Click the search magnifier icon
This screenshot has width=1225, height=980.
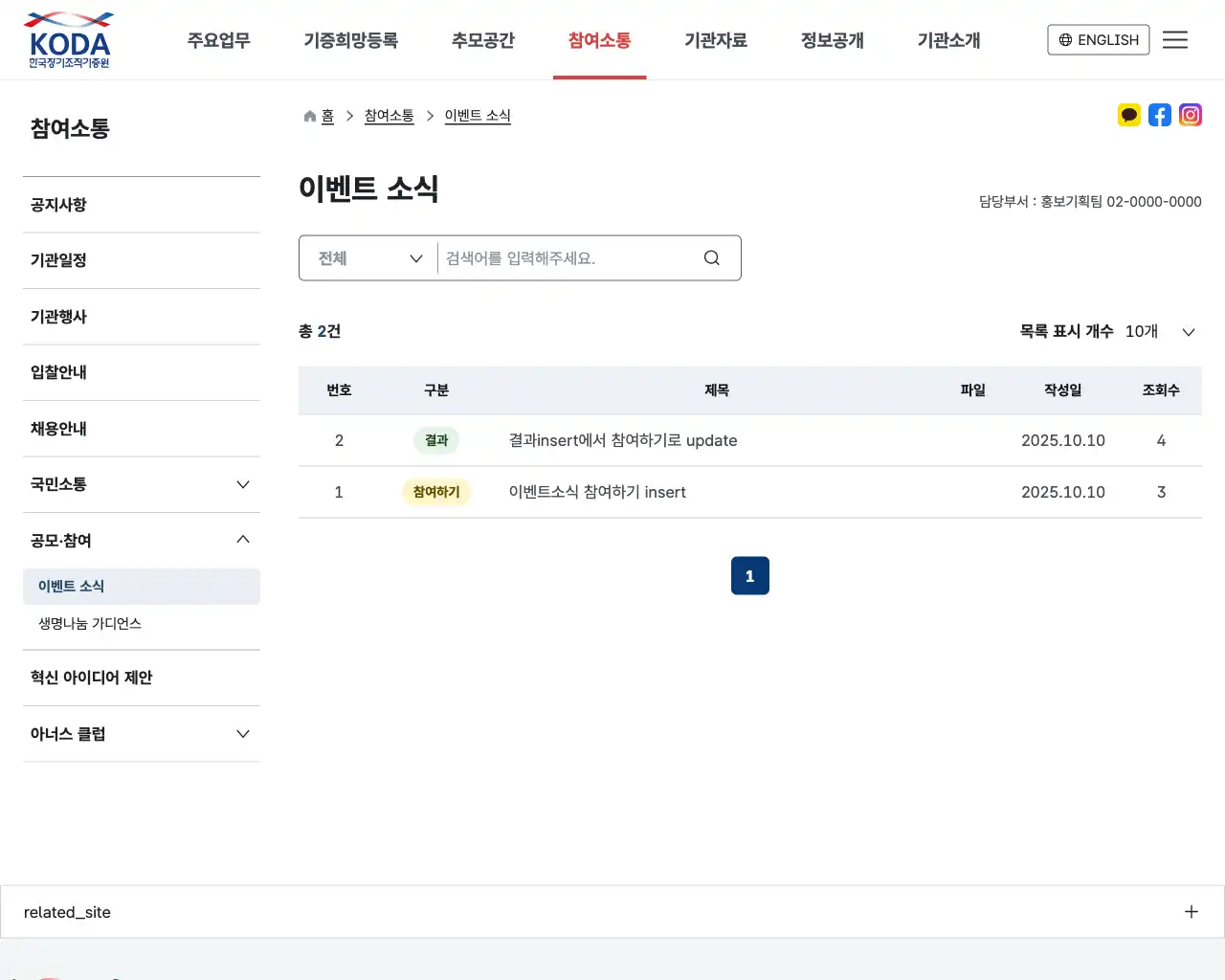click(x=711, y=257)
